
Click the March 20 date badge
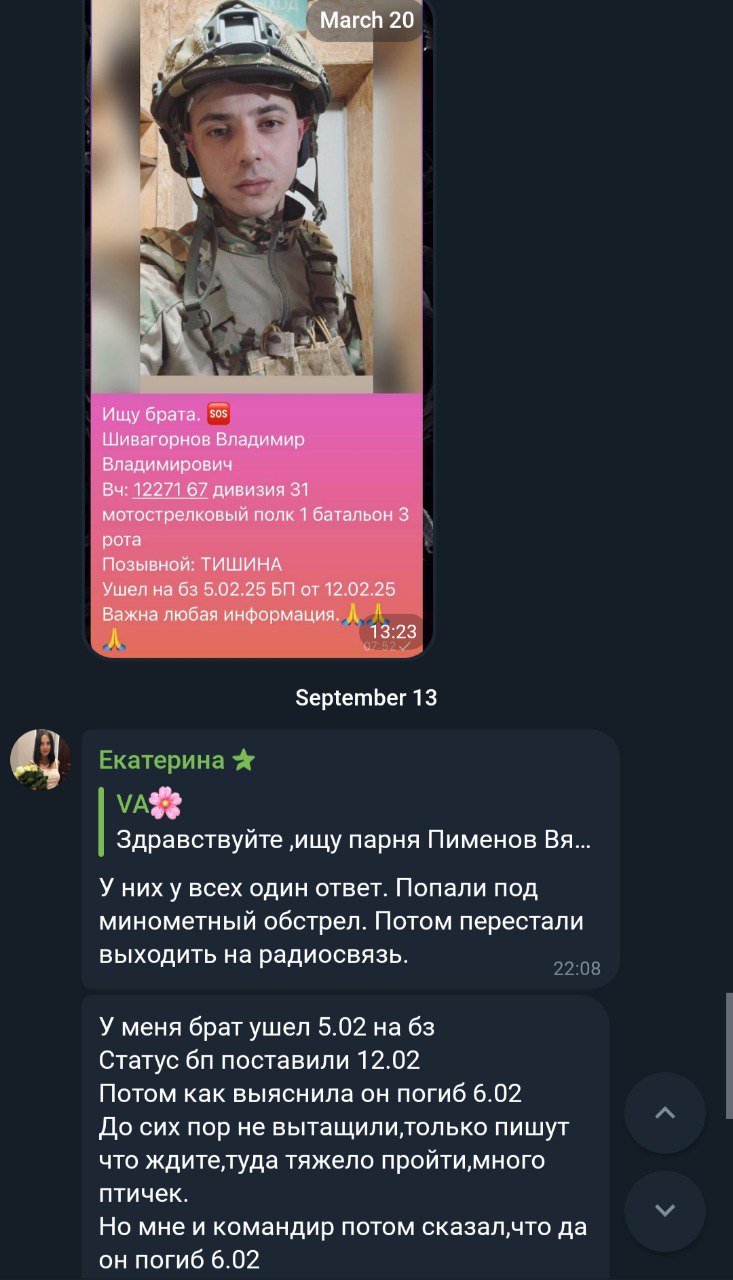[367, 20]
